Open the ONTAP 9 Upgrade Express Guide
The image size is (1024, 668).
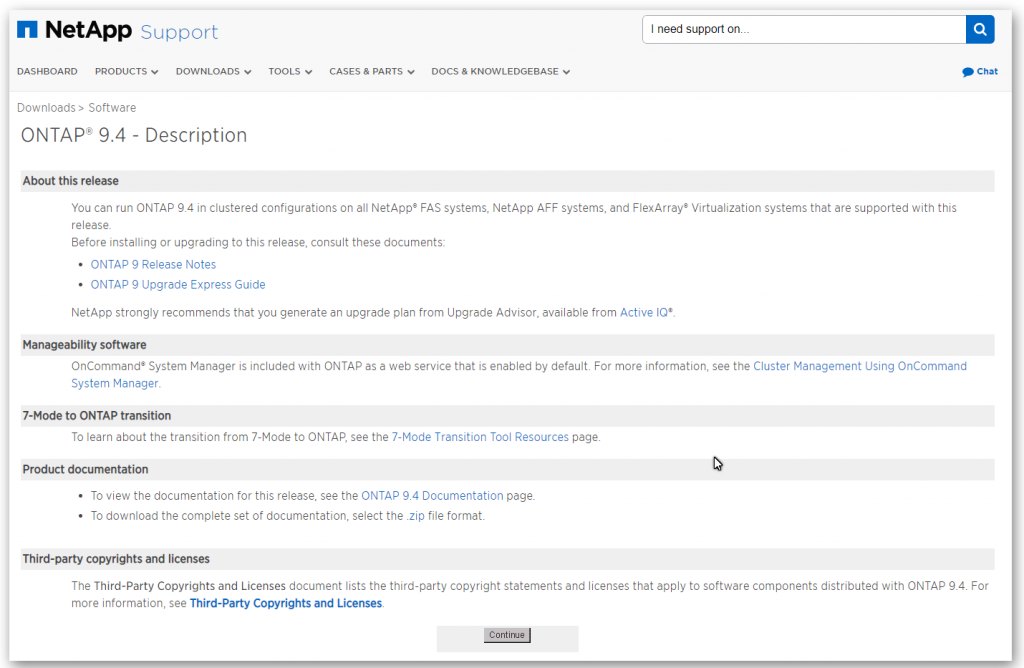coord(178,284)
